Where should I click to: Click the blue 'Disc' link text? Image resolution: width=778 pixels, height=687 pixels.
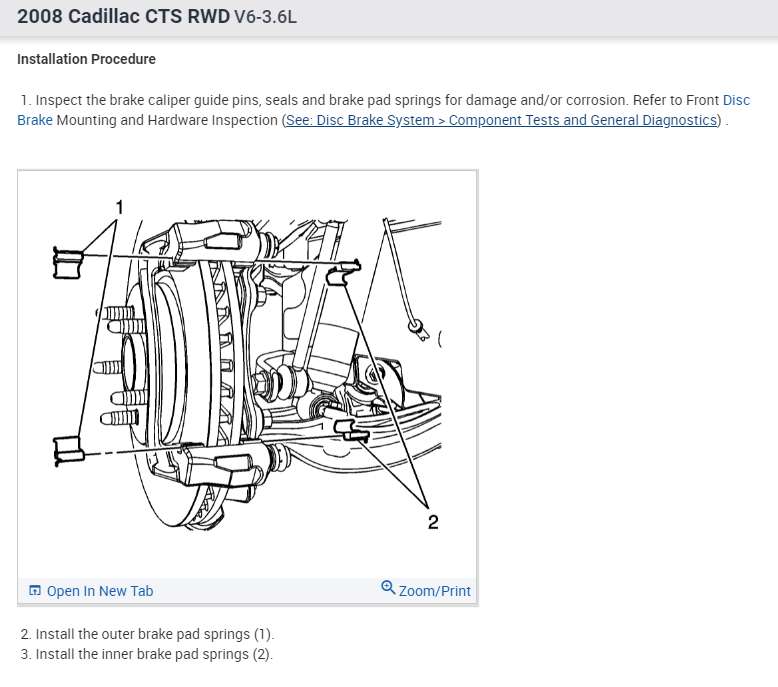(736, 100)
